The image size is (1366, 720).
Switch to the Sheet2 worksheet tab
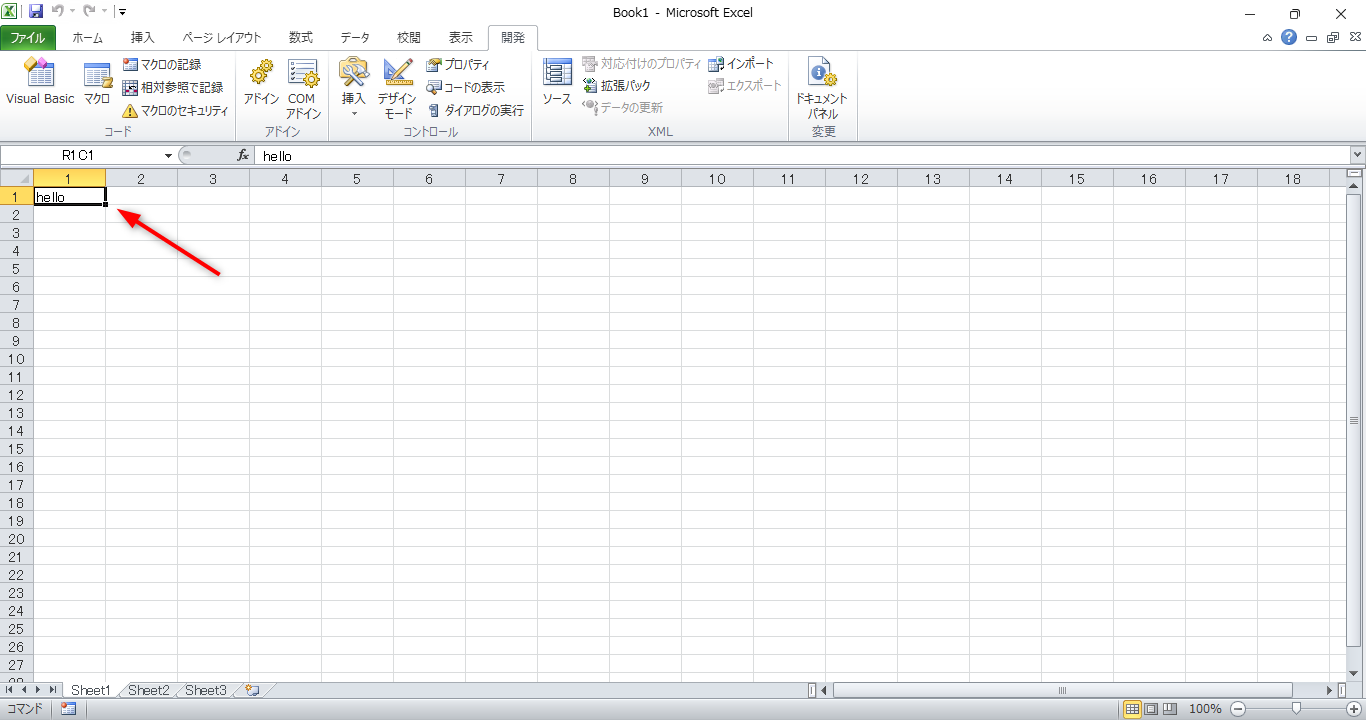pos(149,690)
